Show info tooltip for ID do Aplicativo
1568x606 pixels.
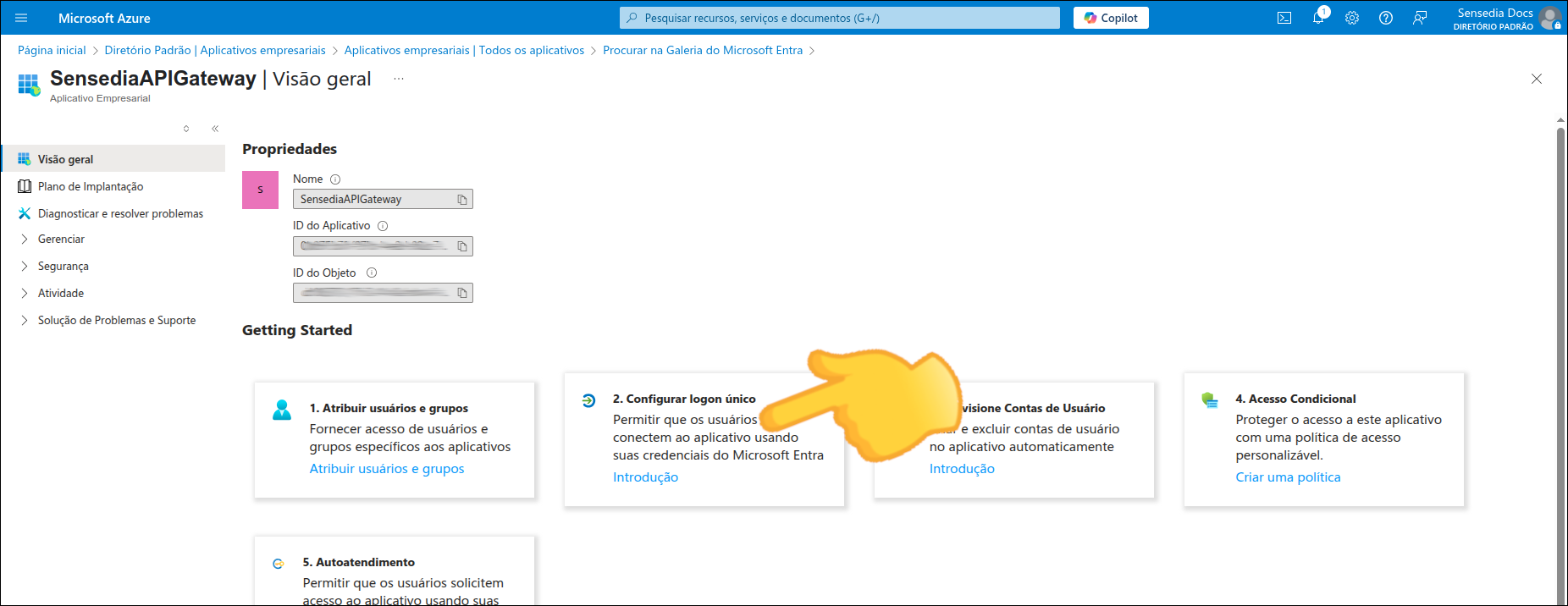tap(383, 226)
